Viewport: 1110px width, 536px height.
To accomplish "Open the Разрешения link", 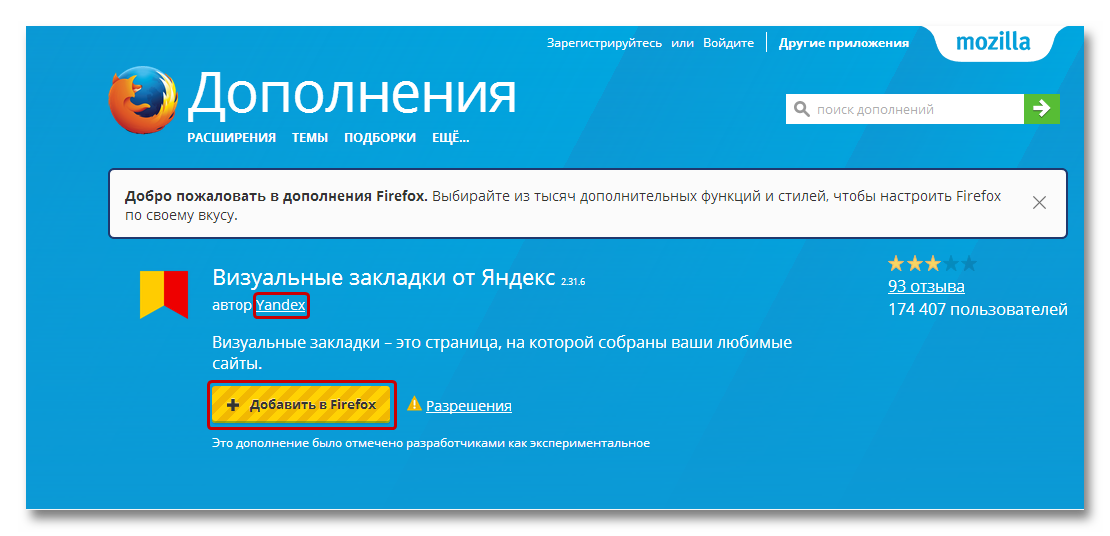I will [469, 406].
